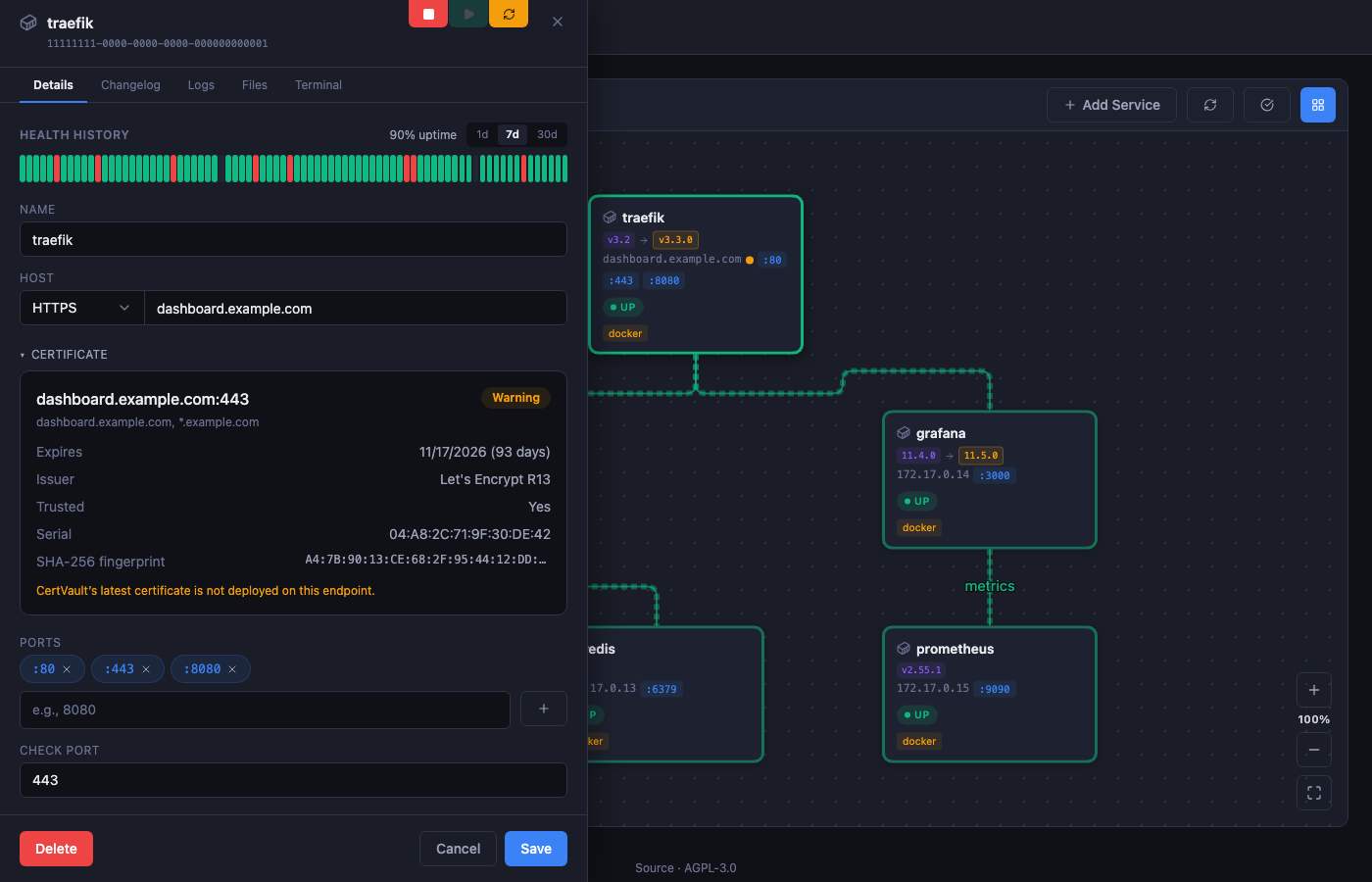The height and width of the screenshot is (882, 1372).
Task: Delete the traefik service
Action: (56, 849)
